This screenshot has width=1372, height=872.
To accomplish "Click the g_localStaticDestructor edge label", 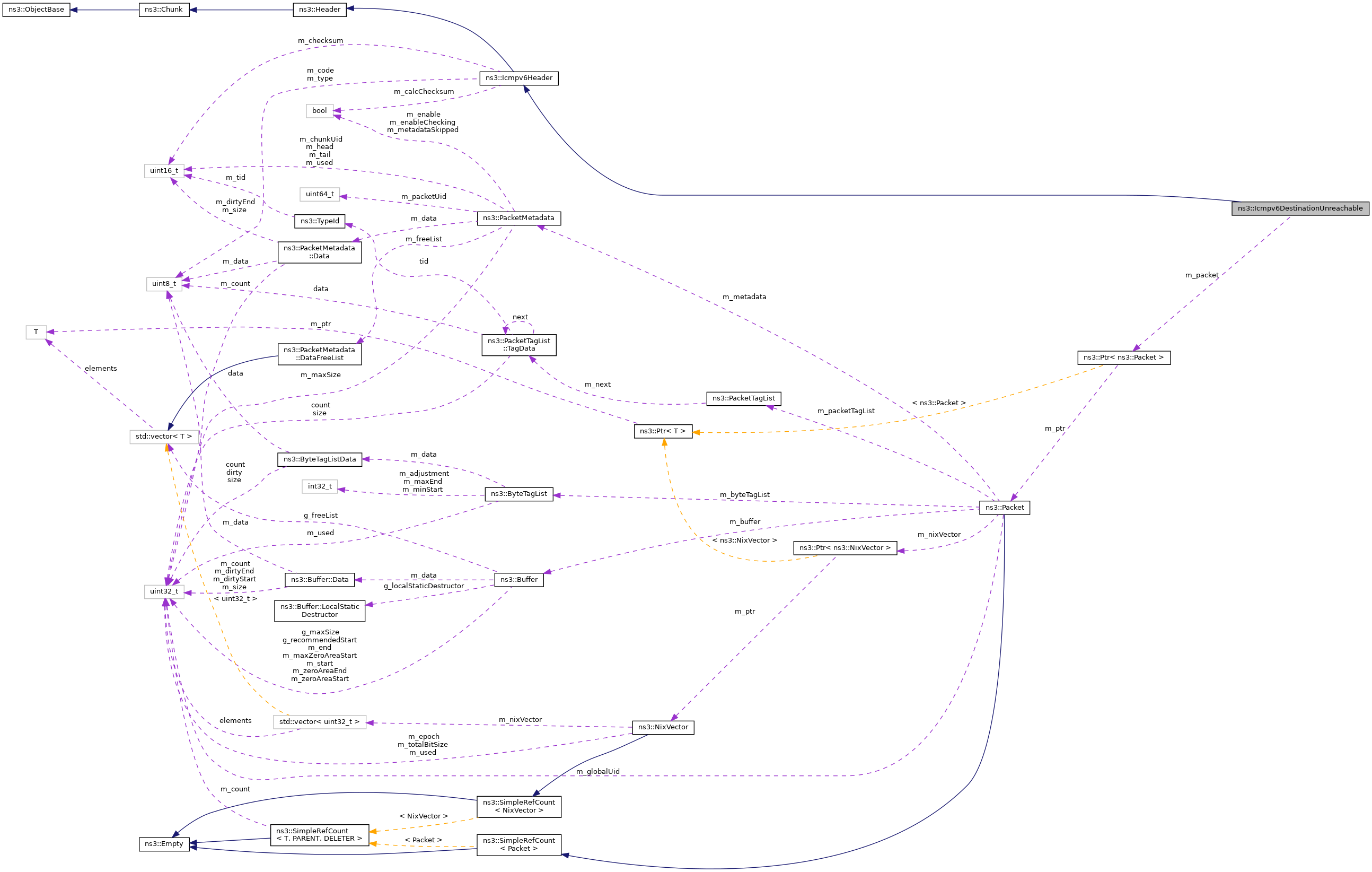I will pos(424,586).
